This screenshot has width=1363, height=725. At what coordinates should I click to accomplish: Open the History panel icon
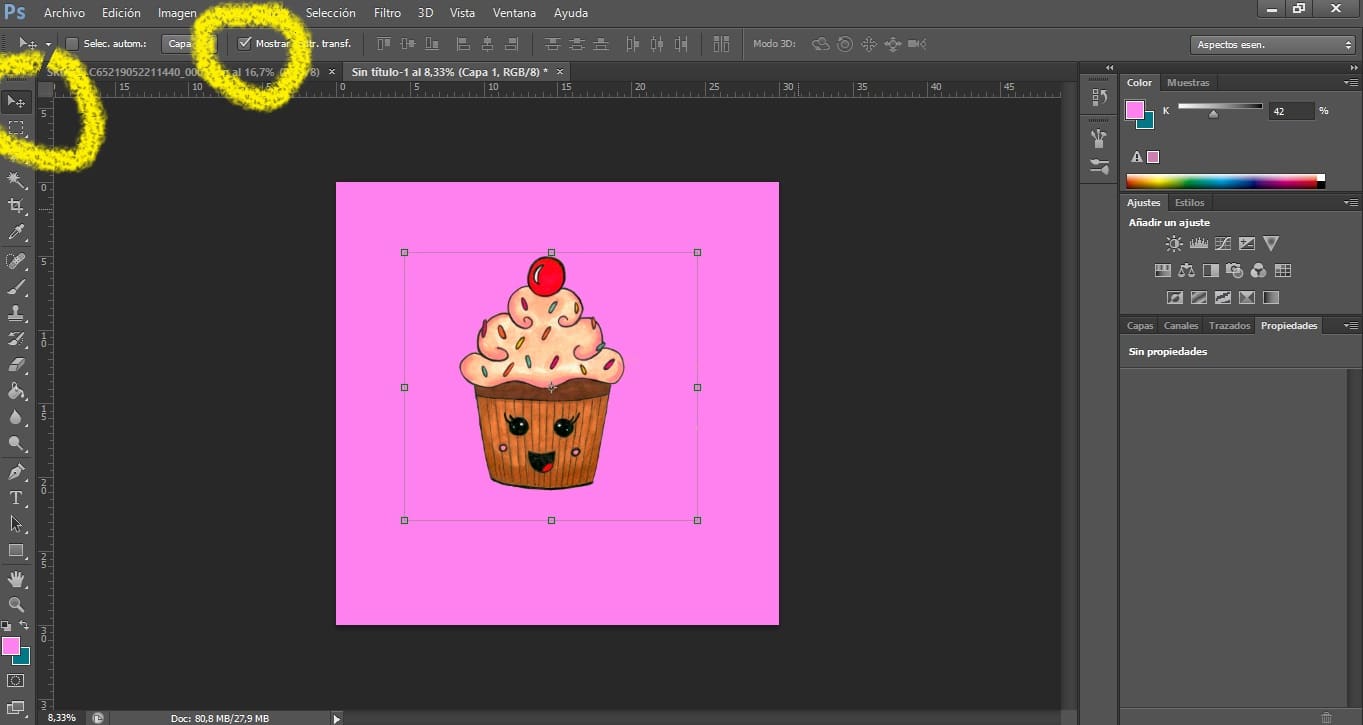click(1099, 97)
